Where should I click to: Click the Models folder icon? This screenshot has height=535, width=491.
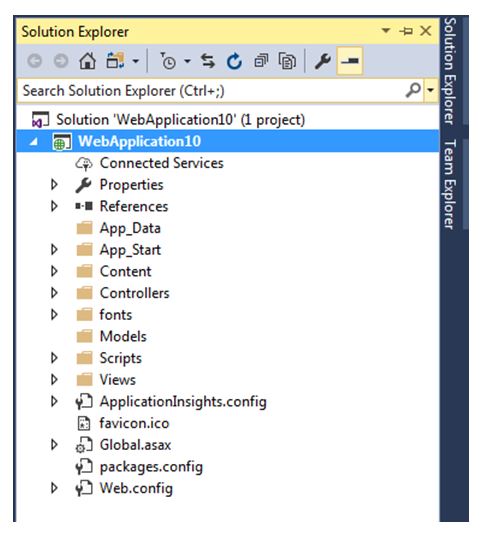[84, 336]
